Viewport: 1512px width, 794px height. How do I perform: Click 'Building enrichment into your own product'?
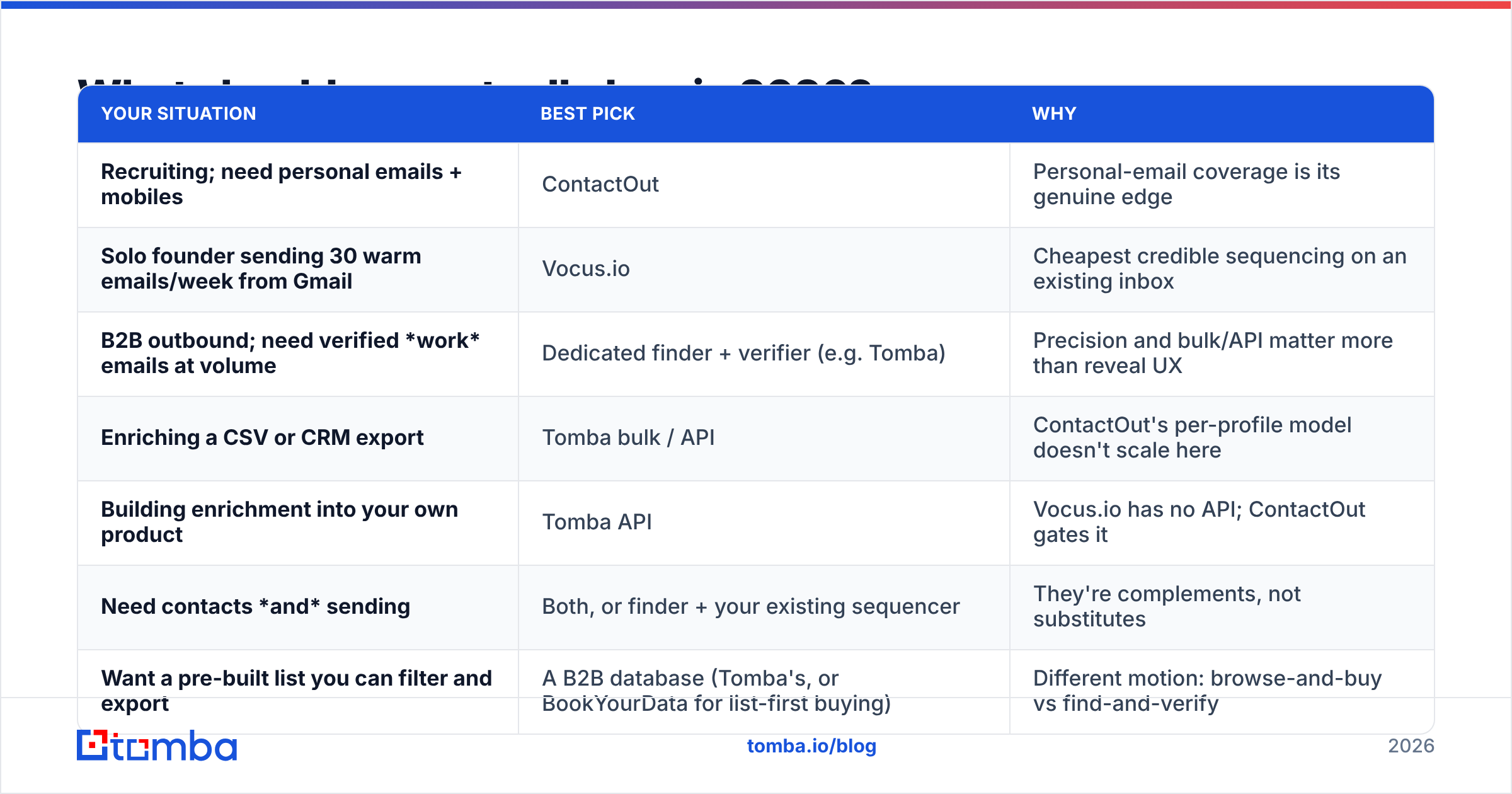tap(280, 522)
